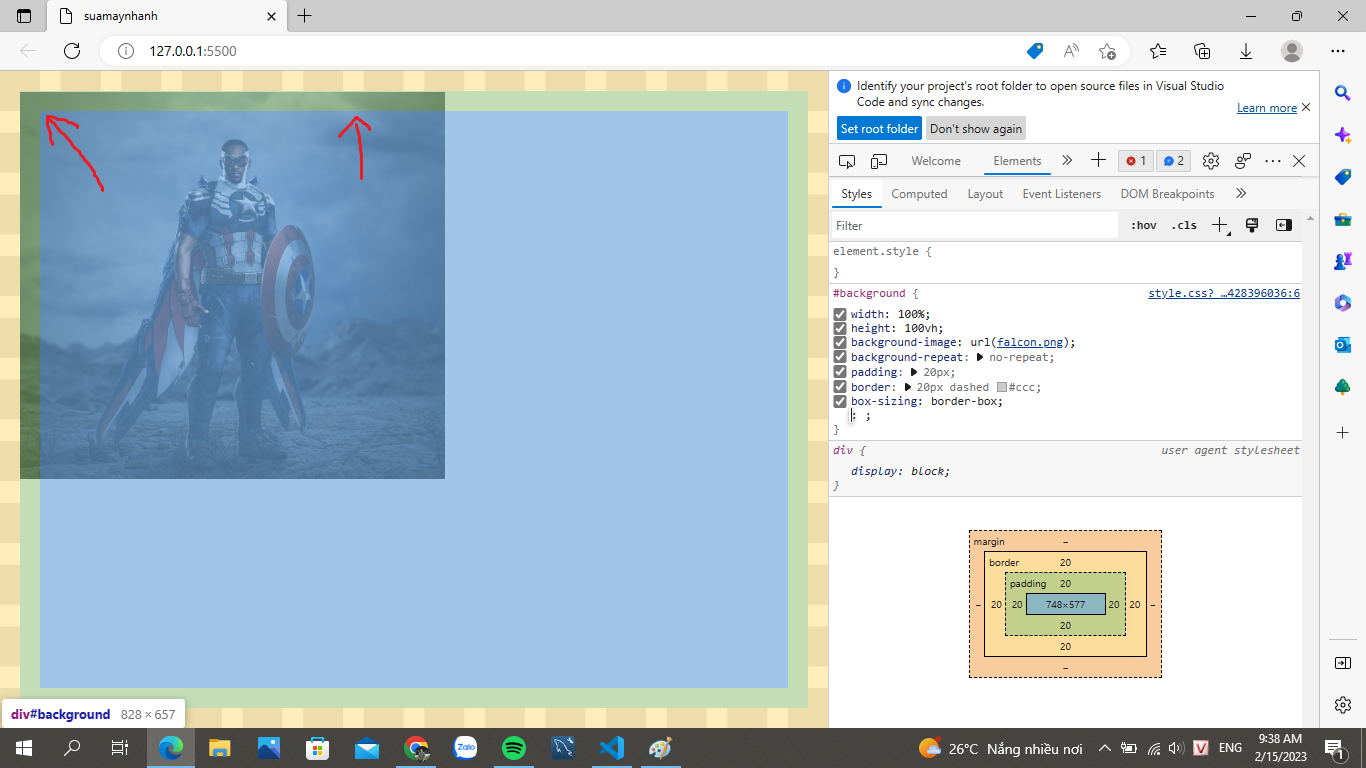The width and height of the screenshot is (1366, 768).
Task: Open the error count badge showing 1
Action: tap(1136, 161)
